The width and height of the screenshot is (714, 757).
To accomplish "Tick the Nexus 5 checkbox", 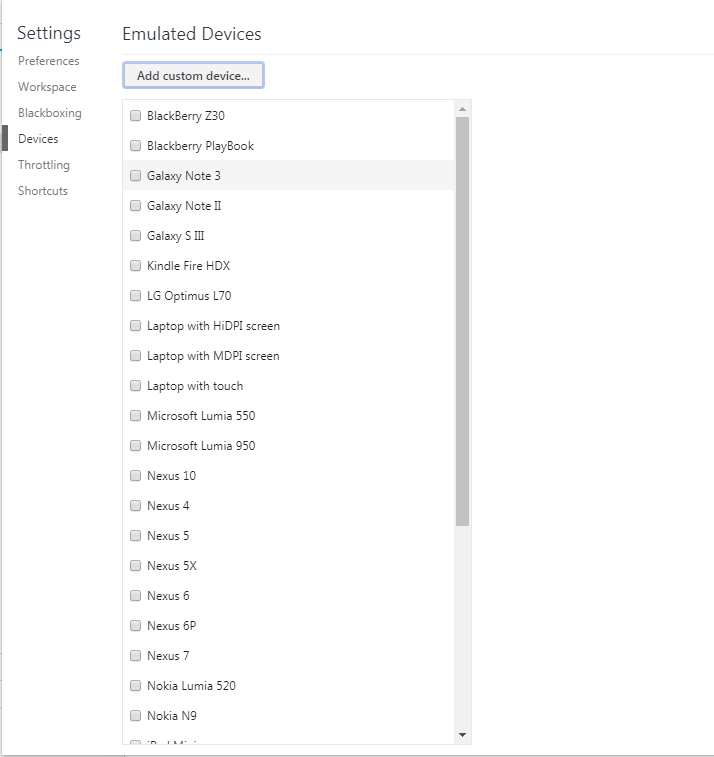I will (136, 535).
